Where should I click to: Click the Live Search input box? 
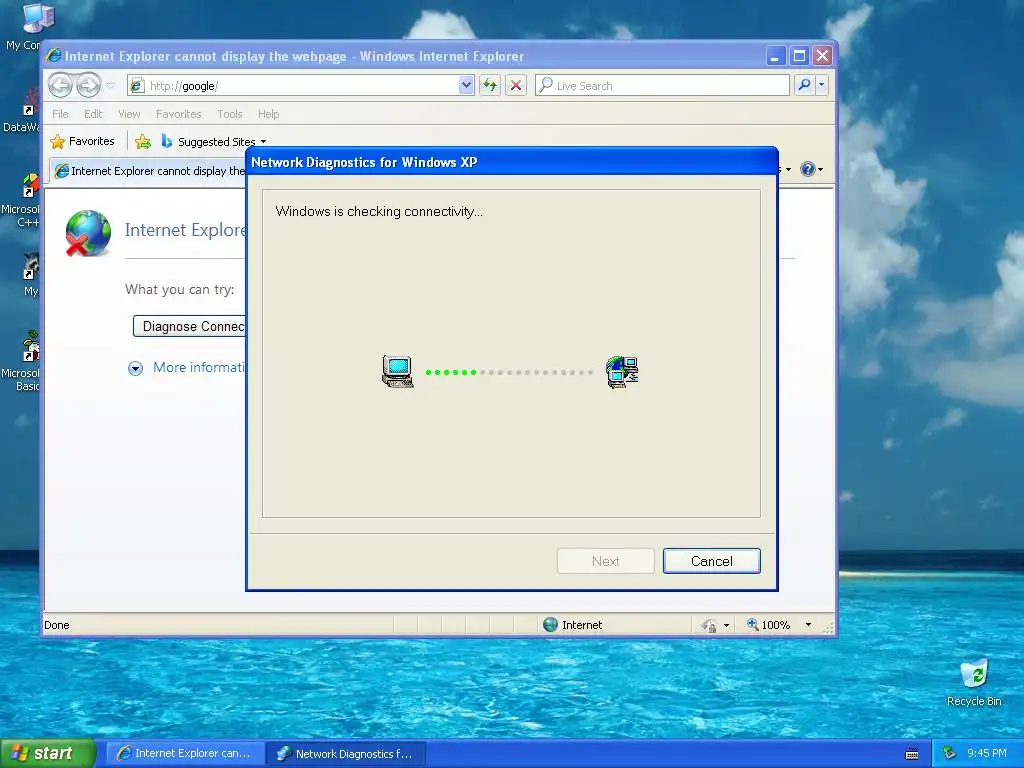(662, 86)
